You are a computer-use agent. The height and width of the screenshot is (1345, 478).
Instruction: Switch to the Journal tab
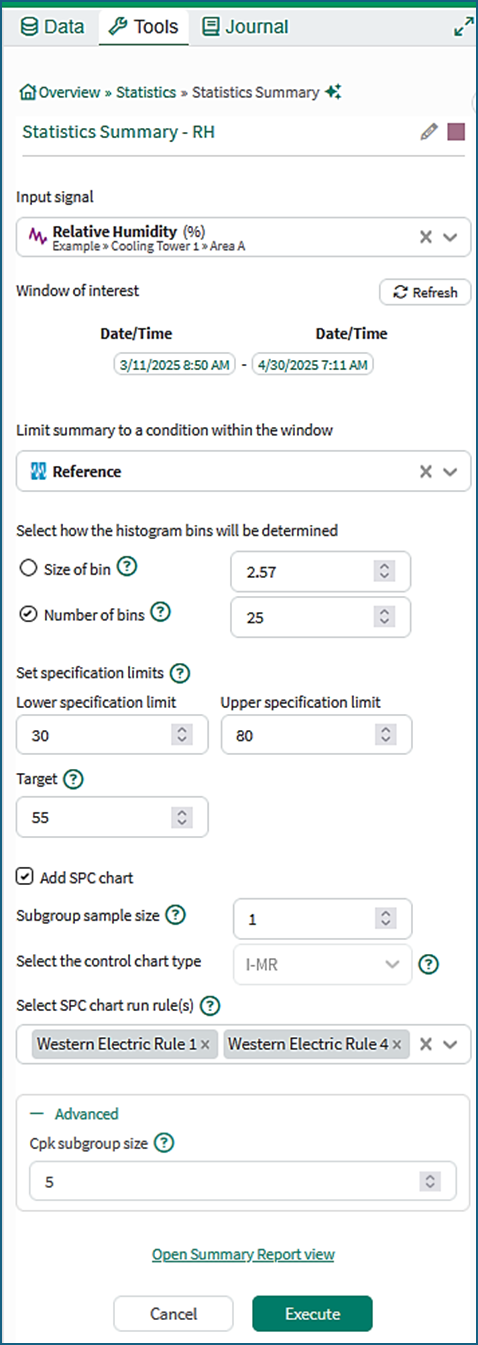tap(245, 27)
